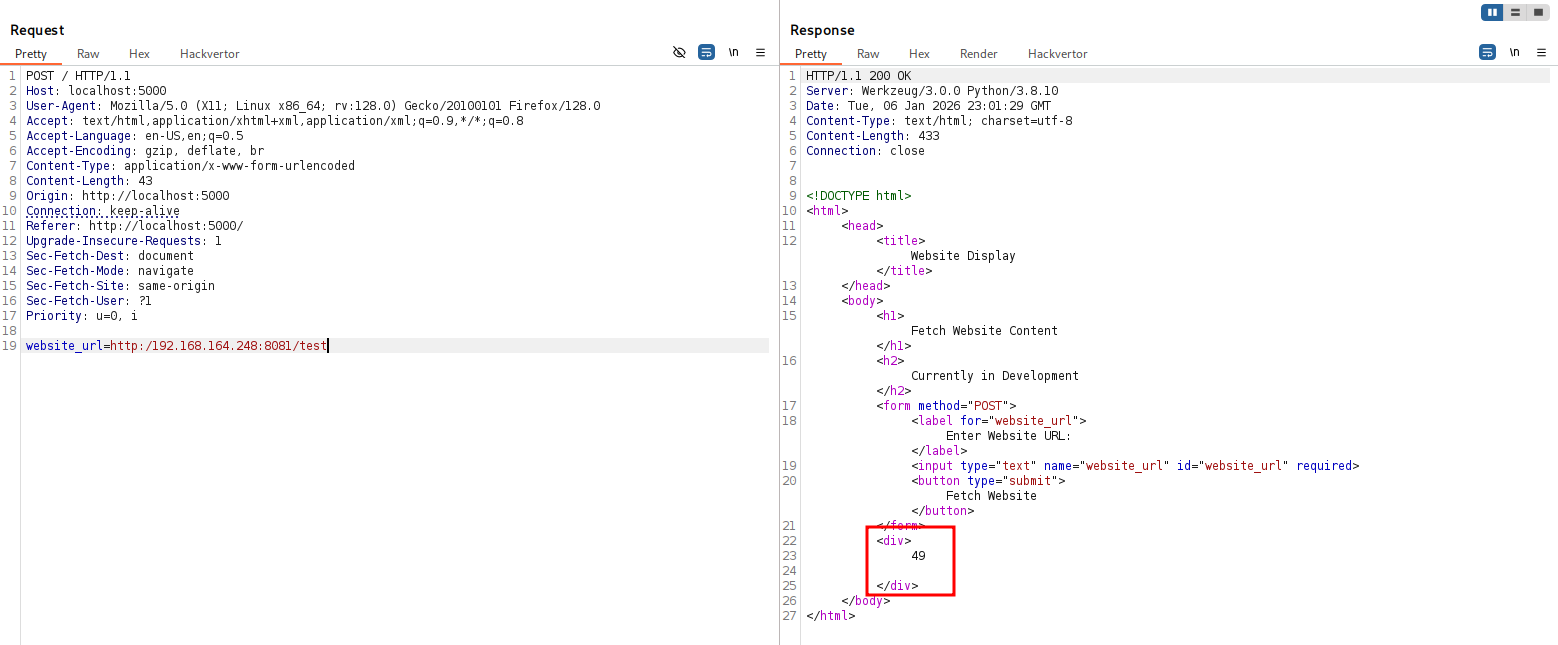
Task: Open the Response panel hamburger menu
Action: (x=1541, y=52)
